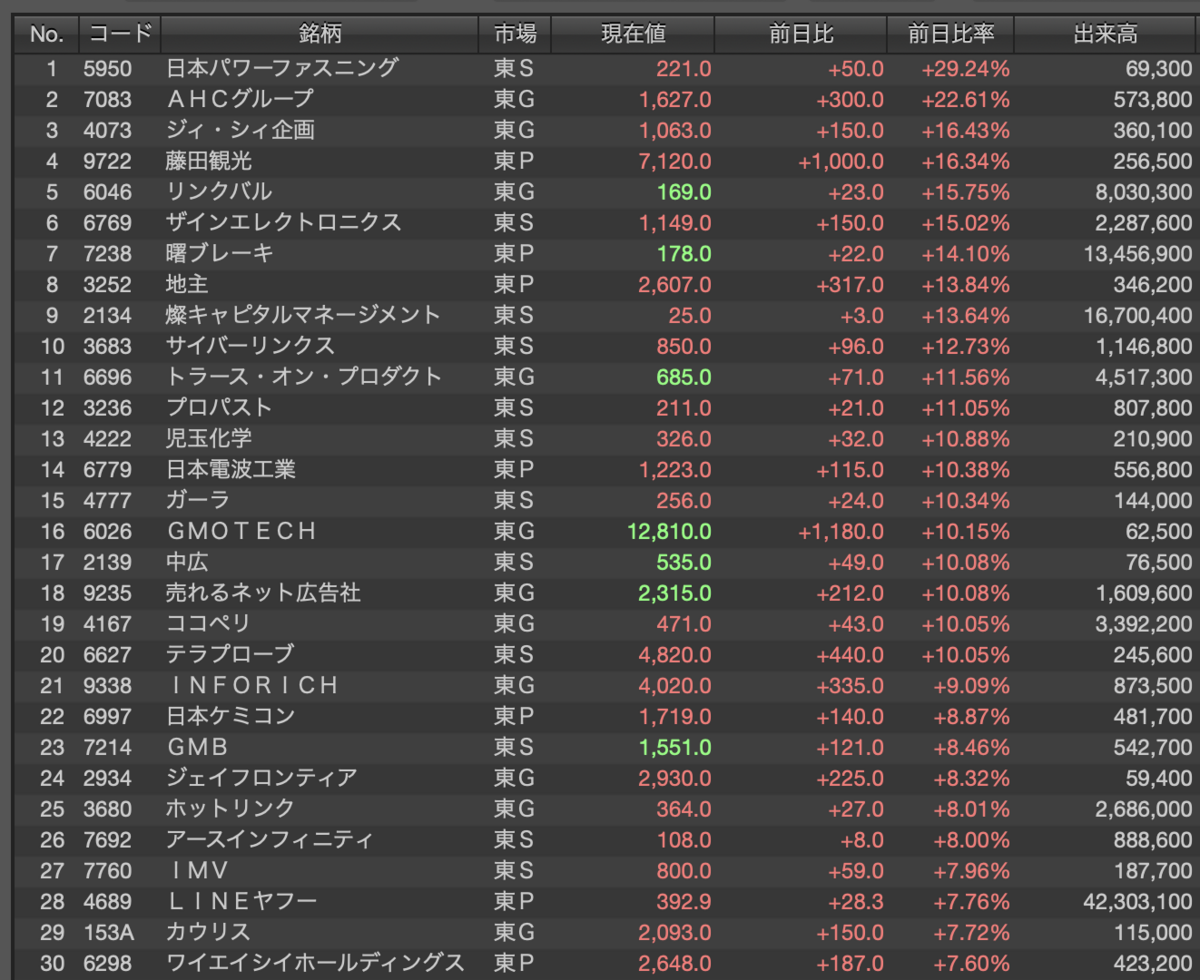Open 藤田観光 row name

(x=208, y=161)
